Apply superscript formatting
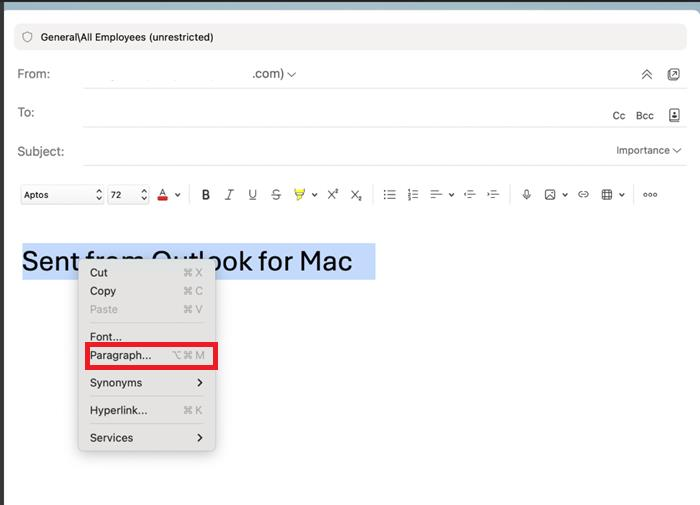 [x=333, y=195]
